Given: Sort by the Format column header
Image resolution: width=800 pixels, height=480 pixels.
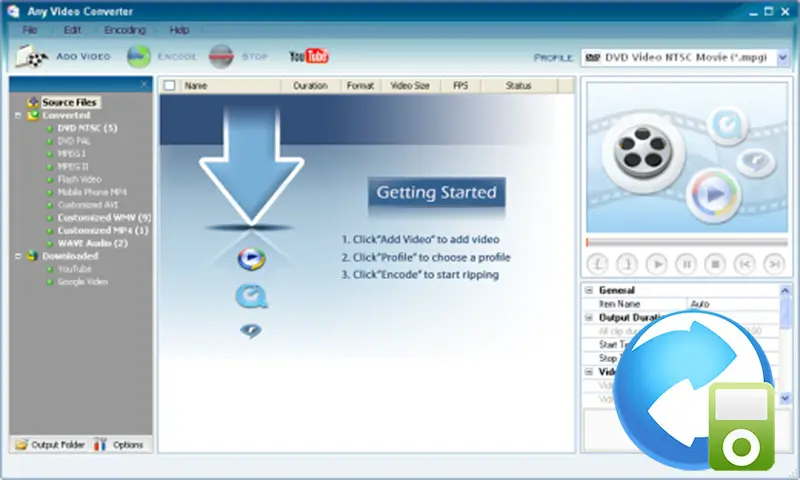Looking at the screenshot, I should tap(360, 86).
